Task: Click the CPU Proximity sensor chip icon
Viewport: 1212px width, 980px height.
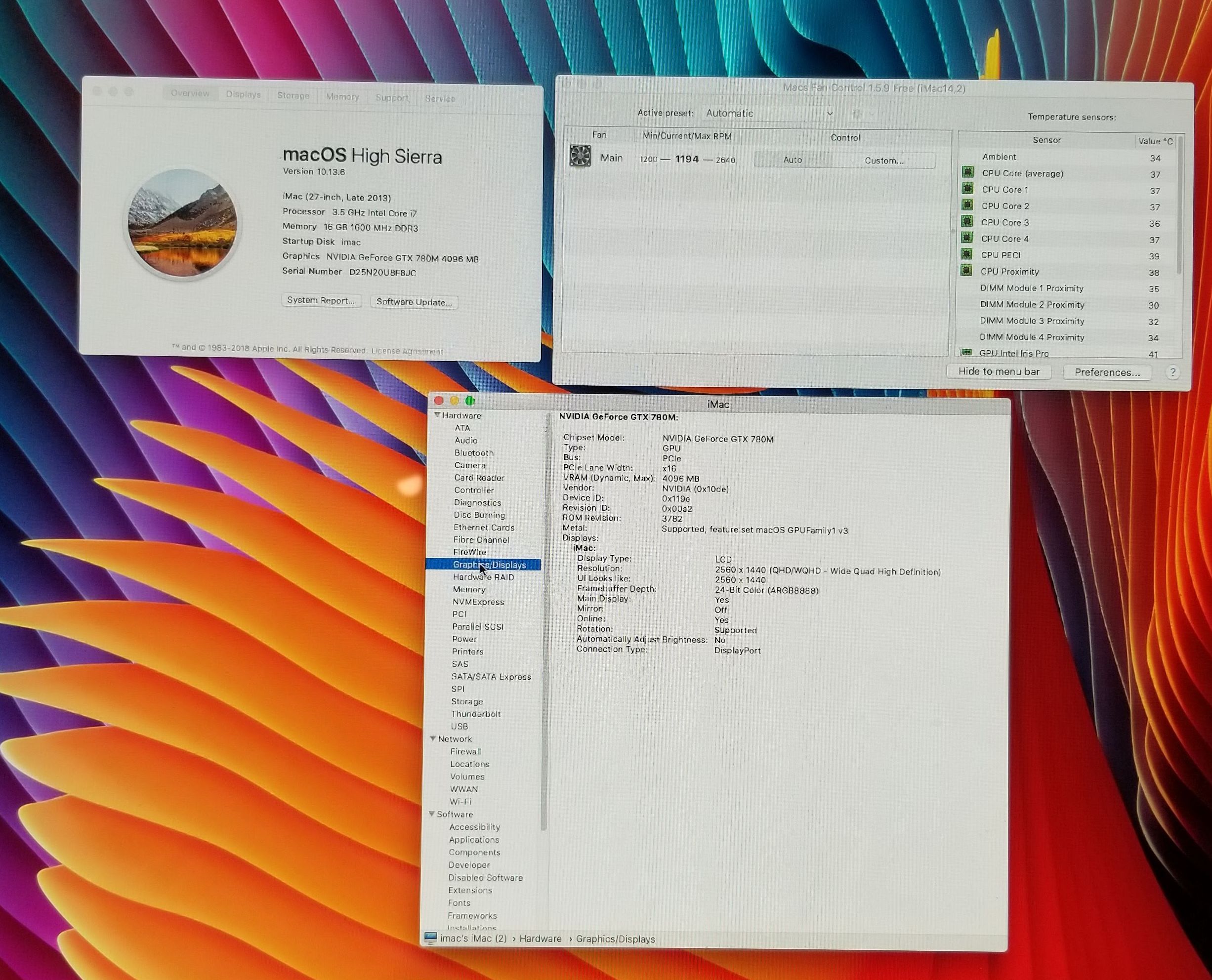Action: (x=966, y=270)
